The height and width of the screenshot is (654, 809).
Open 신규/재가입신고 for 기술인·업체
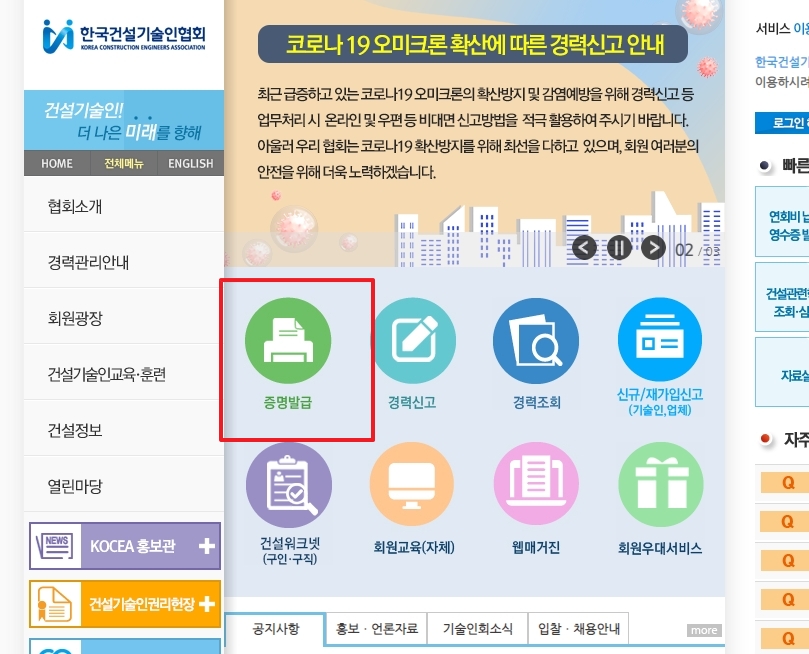click(659, 340)
